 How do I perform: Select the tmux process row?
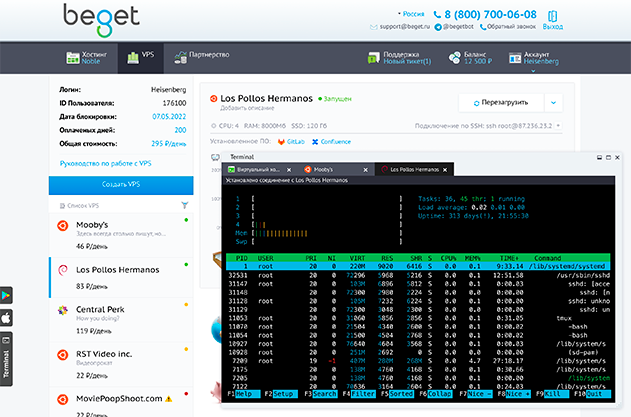[418, 318]
